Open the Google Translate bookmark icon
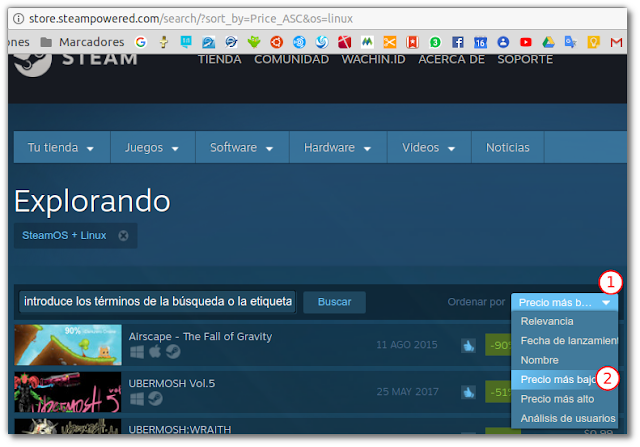Viewport: 640px width, 447px height. click(x=571, y=42)
